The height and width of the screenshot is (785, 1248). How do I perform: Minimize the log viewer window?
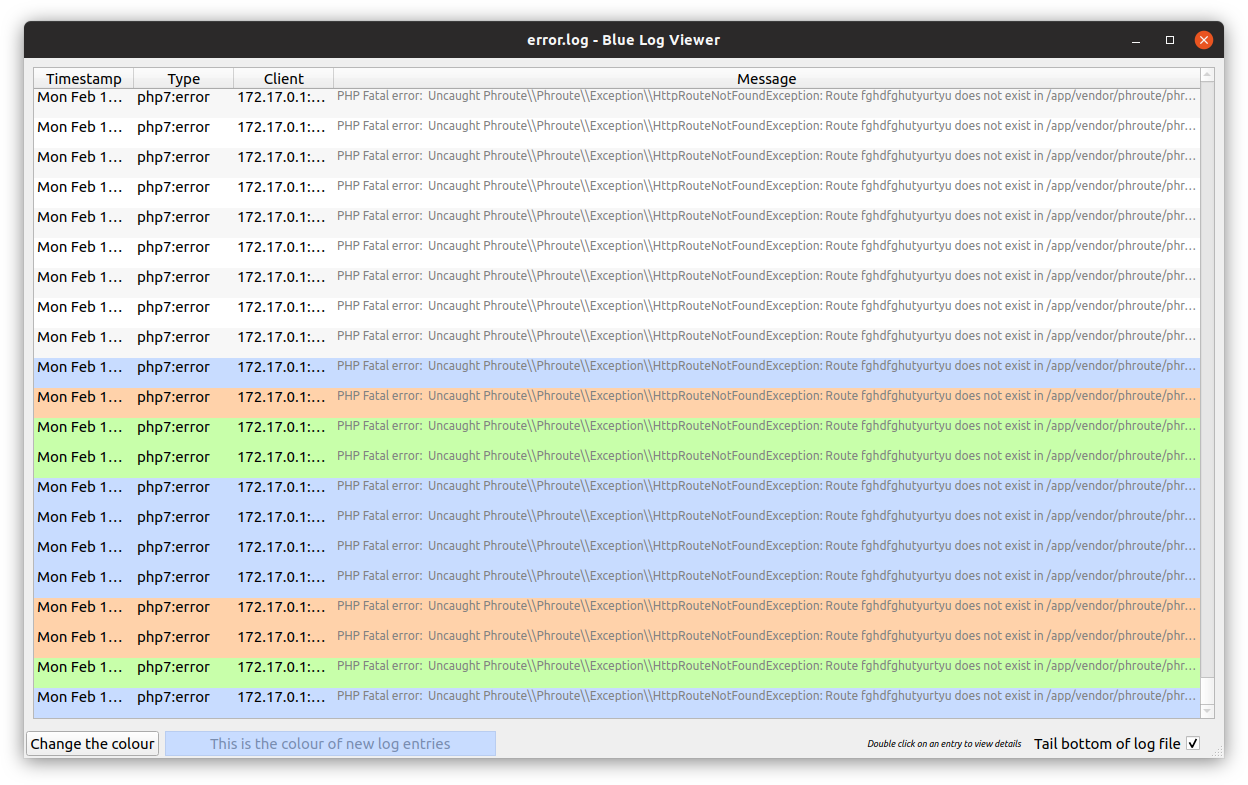pyautogui.click(x=1136, y=40)
